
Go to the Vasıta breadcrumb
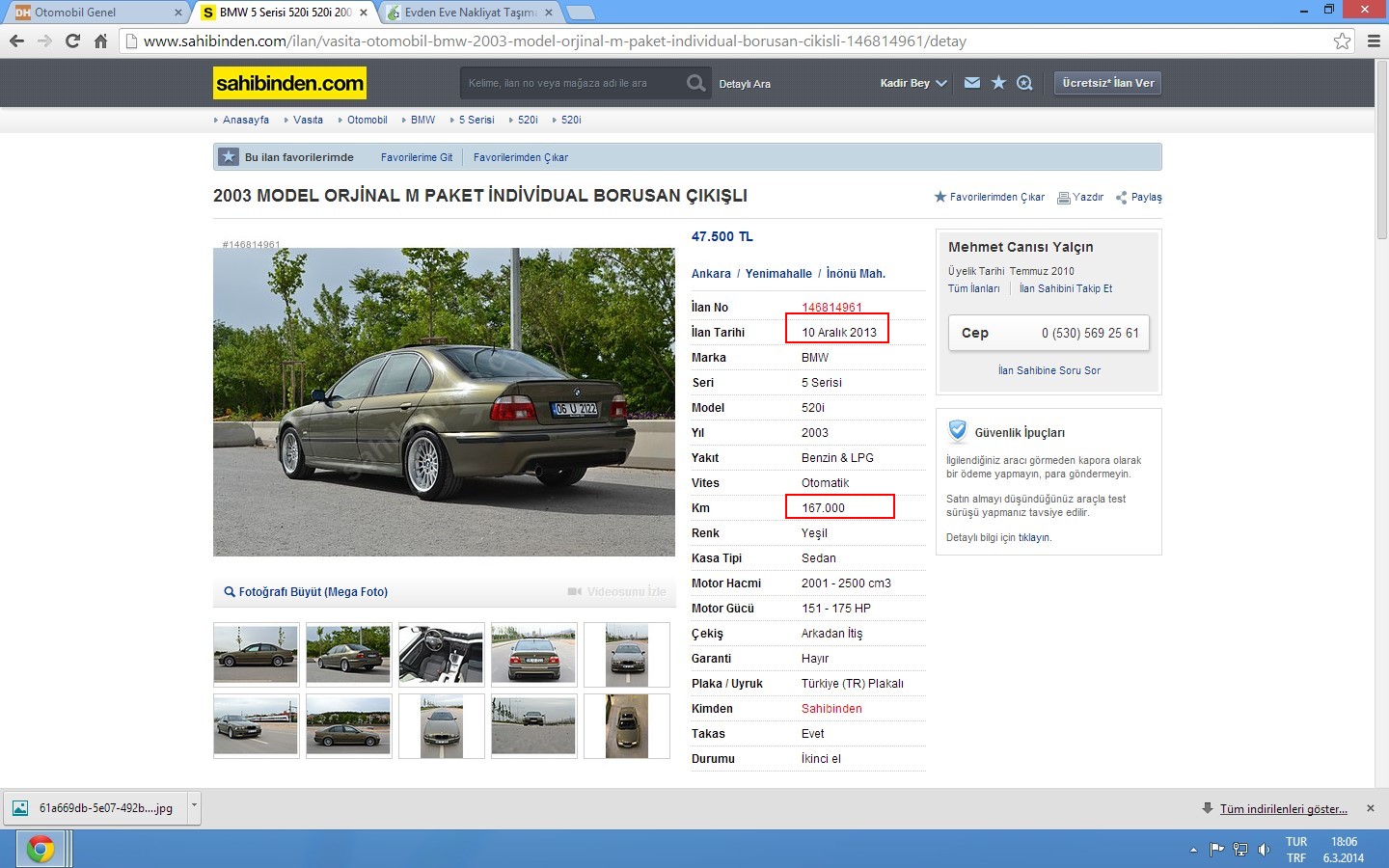tap(308, 120)
